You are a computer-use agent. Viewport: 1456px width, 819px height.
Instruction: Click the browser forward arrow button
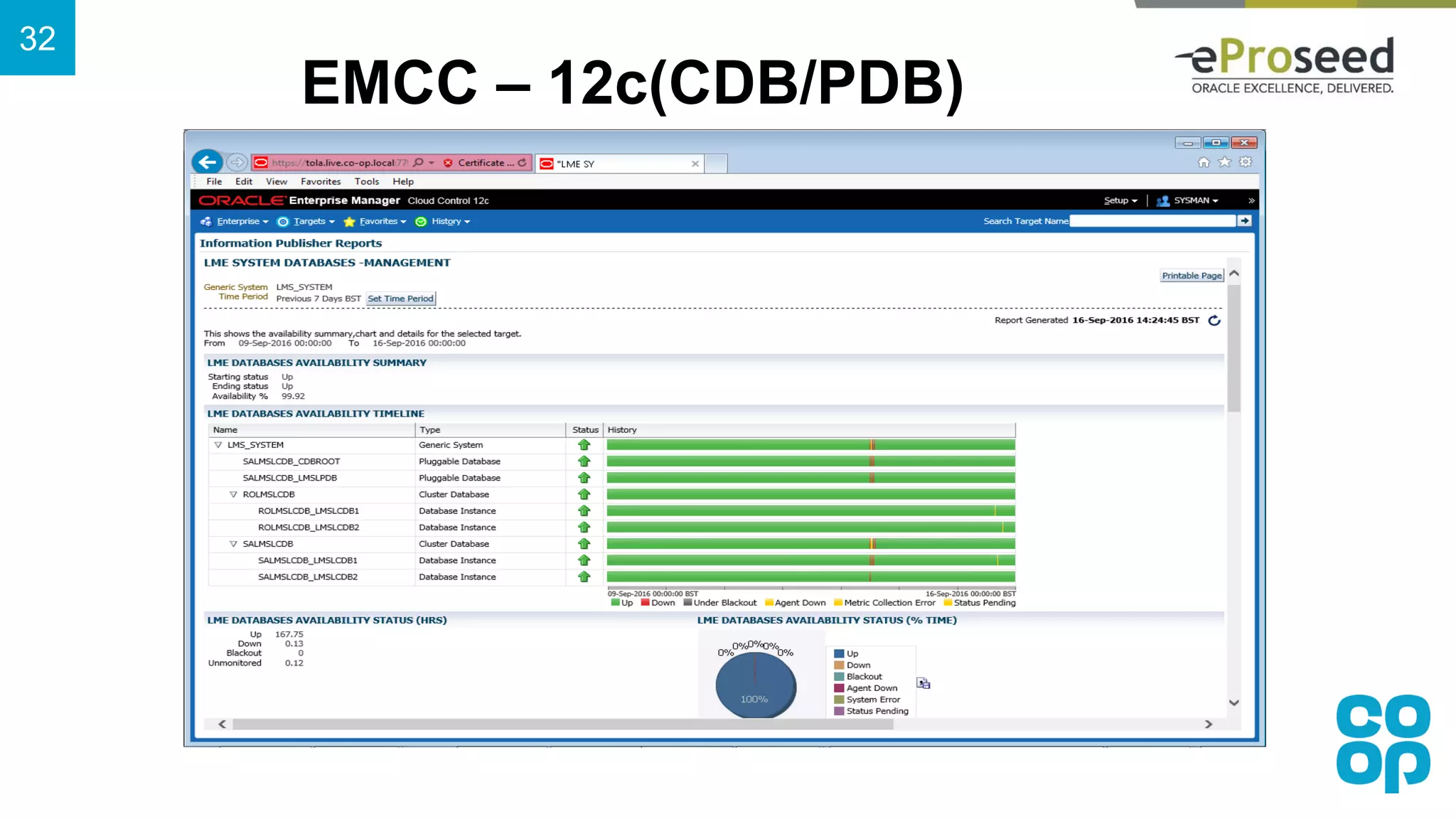coord(237,163)
